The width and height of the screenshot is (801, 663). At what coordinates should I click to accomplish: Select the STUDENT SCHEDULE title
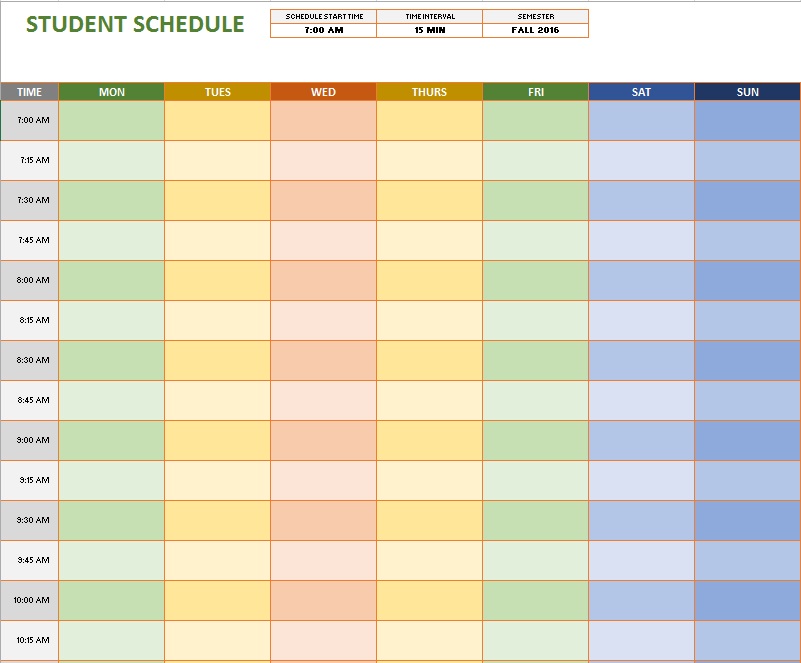(135, 24)
